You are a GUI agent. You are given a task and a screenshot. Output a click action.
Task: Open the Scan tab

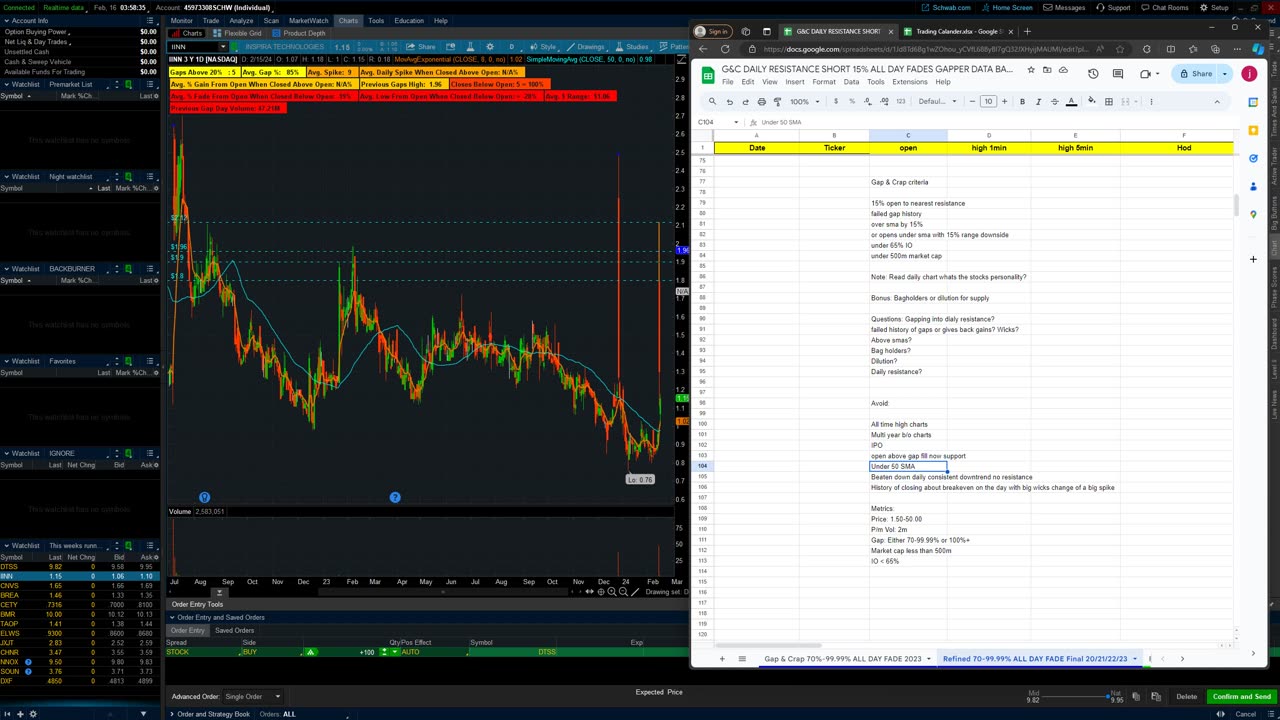pos(271,20)
